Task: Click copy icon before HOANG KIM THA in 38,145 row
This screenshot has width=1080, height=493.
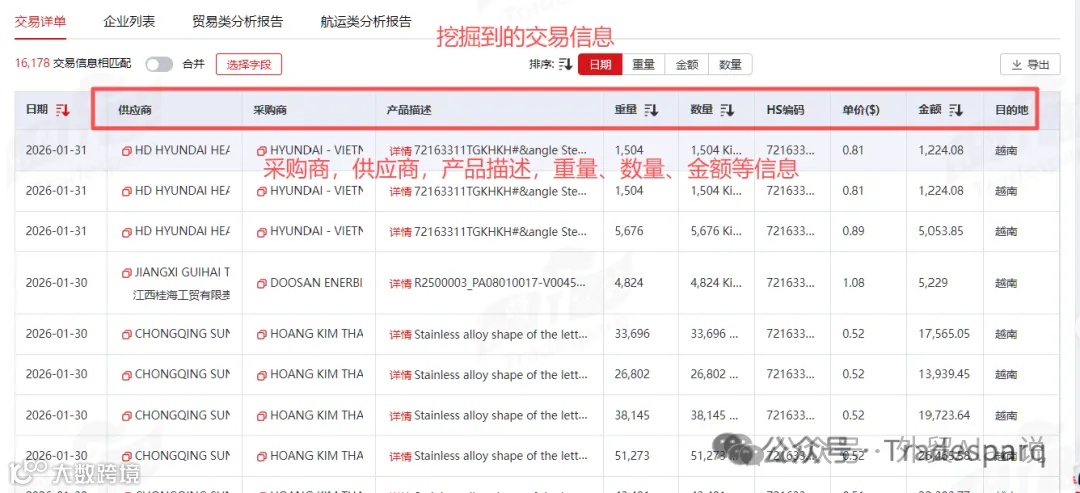Action: pos(262,416)
